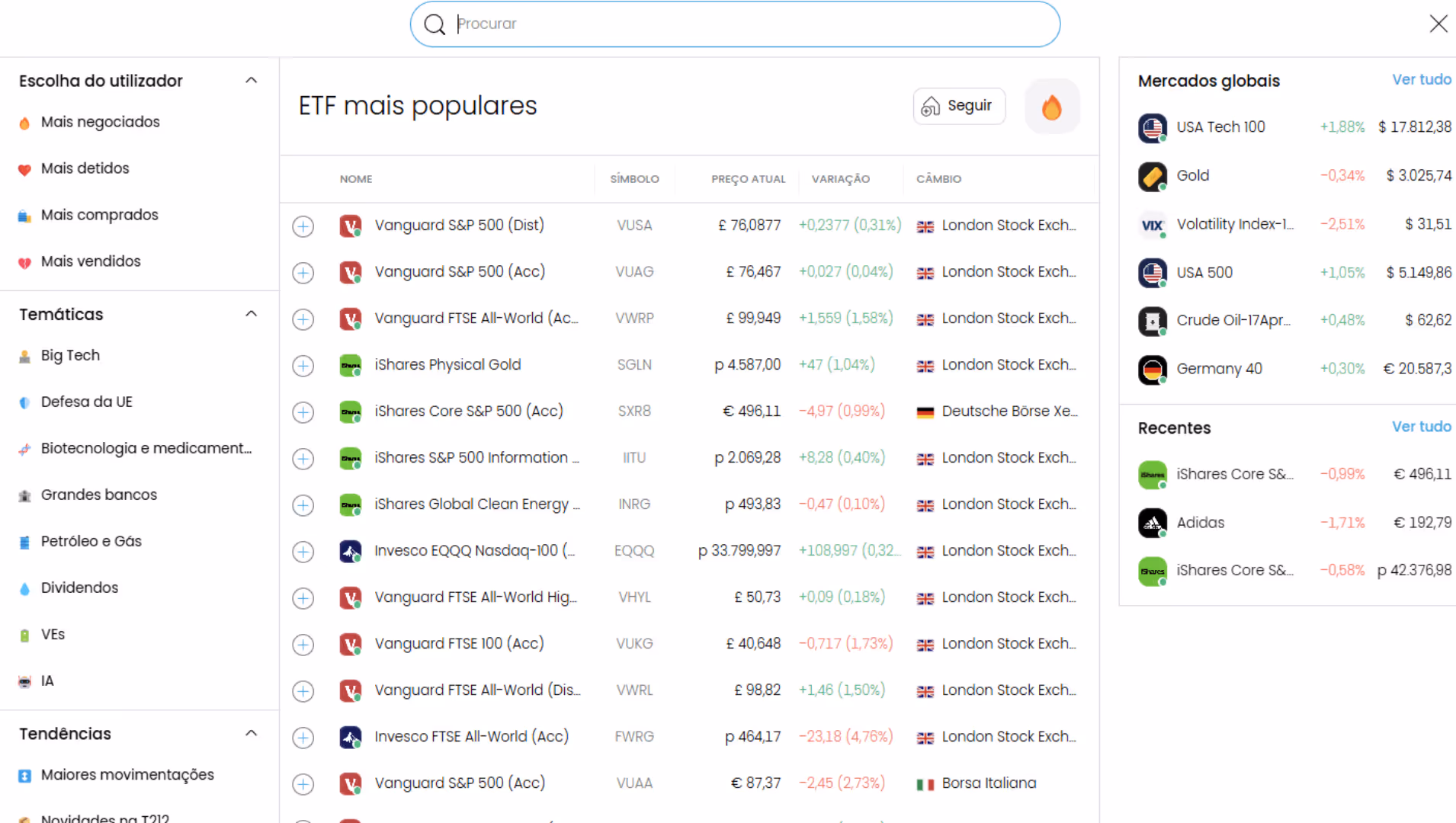Click Ver tudo for Recentes

point(1421,427)
